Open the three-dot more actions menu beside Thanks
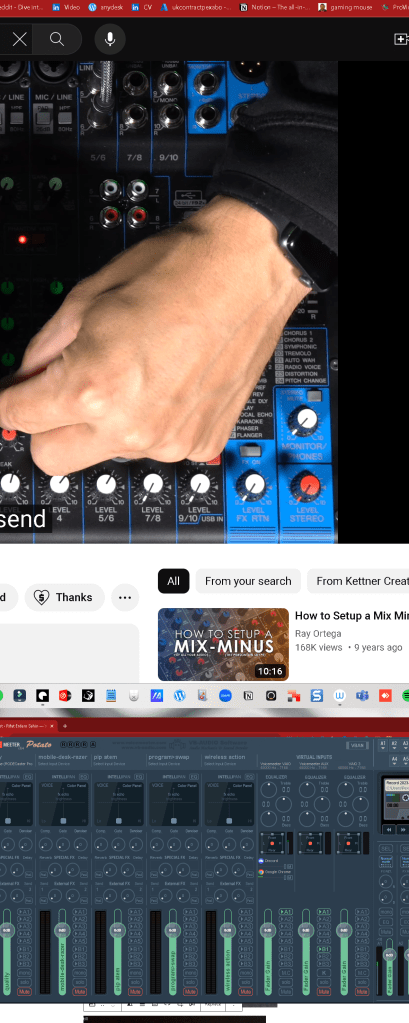The height and width of the screenshot is (1023, 409). (x=125, y=597)
